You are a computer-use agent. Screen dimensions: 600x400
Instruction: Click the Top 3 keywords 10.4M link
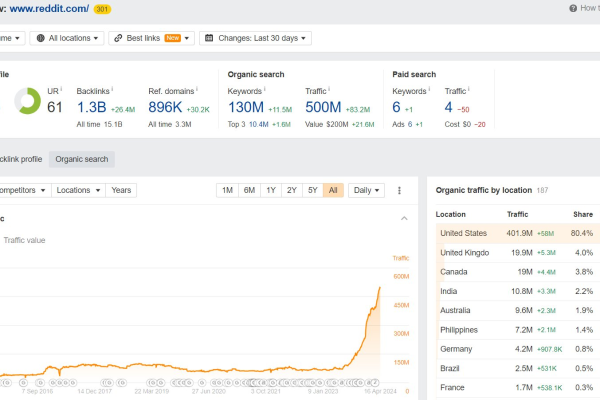[x=259, y=124]
